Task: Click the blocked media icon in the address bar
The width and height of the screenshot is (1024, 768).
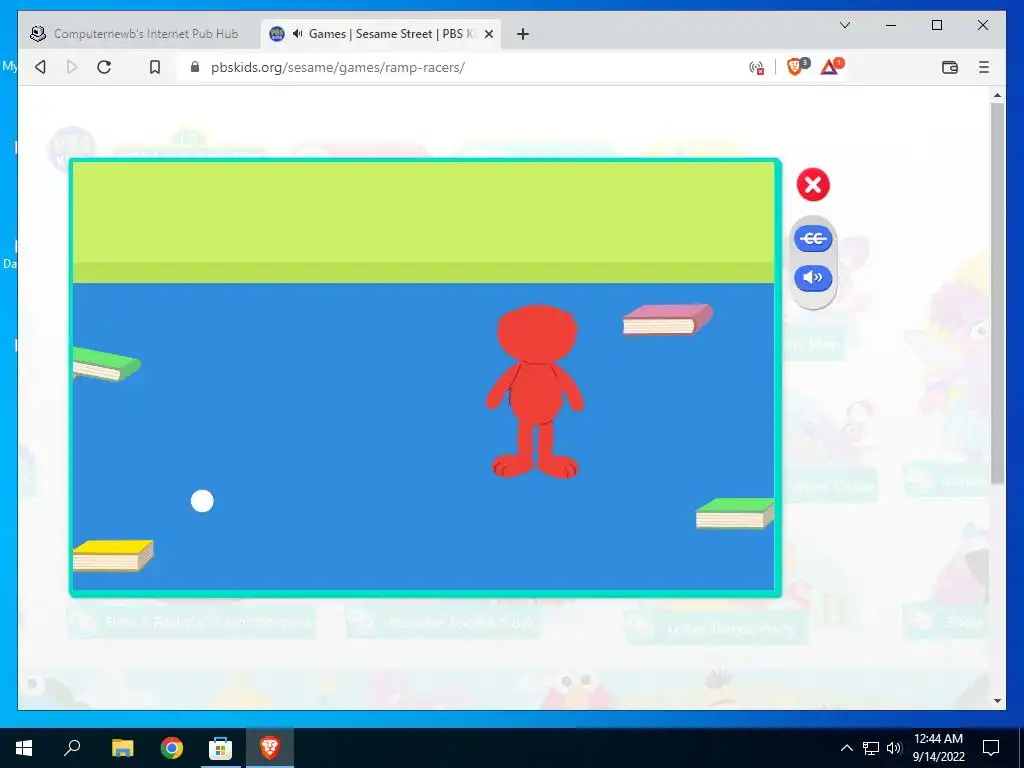Action: (757, 67)
